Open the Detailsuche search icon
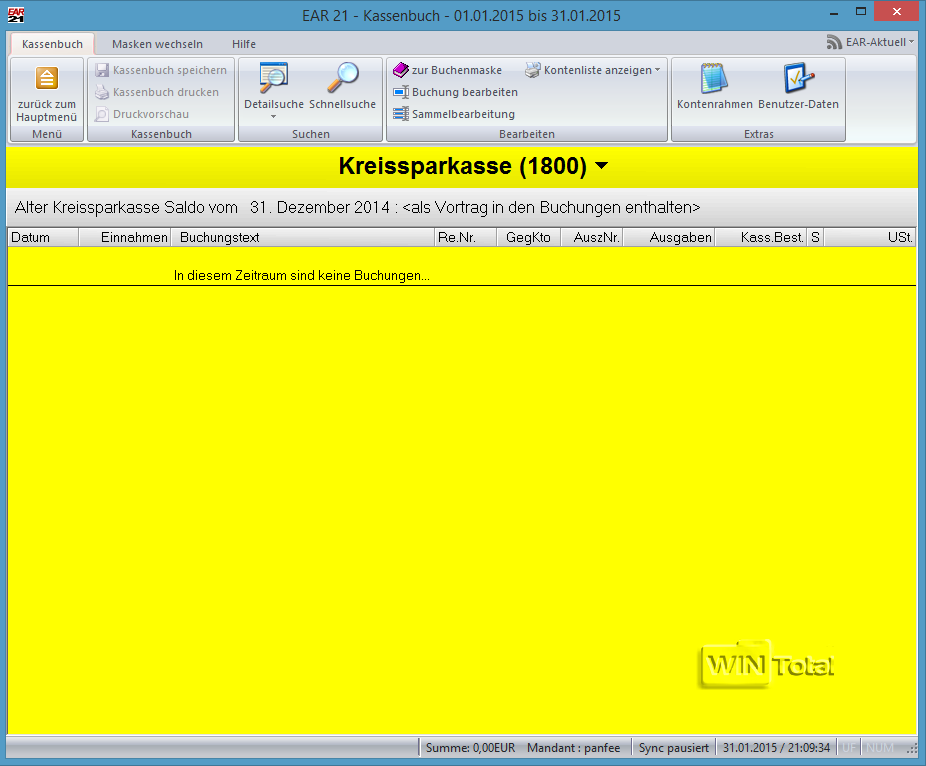 [x=273, y=78]
